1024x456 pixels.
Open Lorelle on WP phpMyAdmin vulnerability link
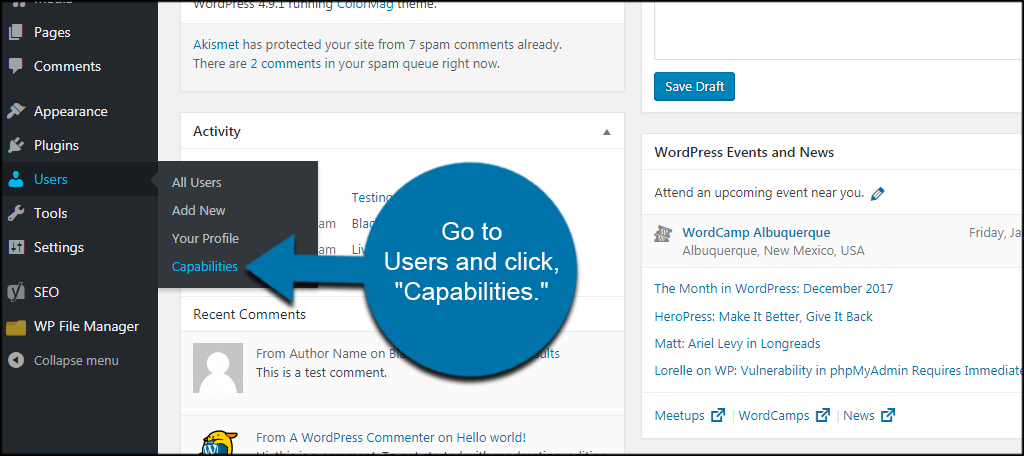click(x=838, y=371)
